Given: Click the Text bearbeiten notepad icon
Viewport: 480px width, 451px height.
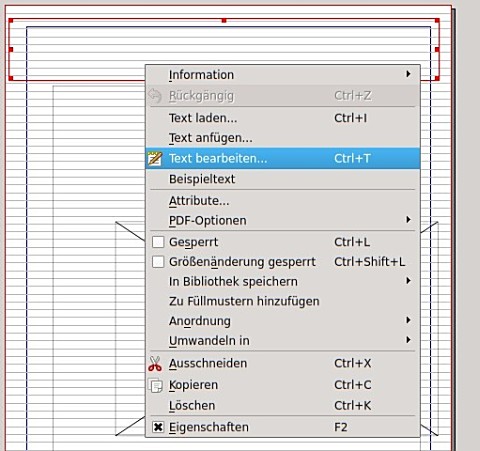Looking at the screenshot, I should click(x=155, y=158).
